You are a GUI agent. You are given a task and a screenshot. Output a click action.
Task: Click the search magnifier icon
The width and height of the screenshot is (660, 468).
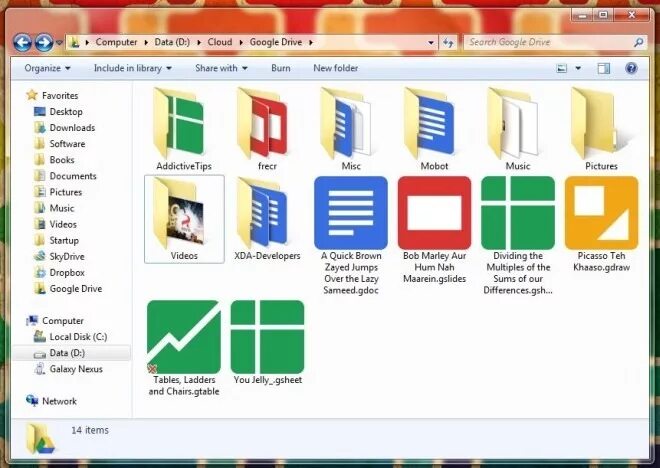639,42
